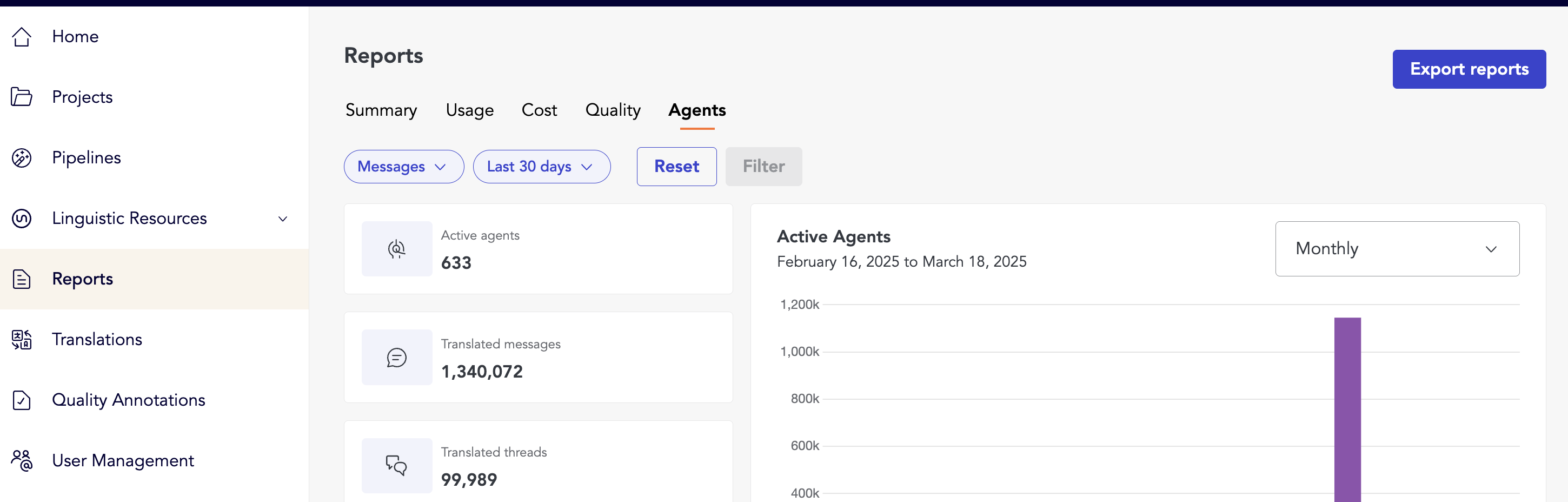Click the Reports document icon
Viewport: 1568px width, 502px height.
(22, 279)
